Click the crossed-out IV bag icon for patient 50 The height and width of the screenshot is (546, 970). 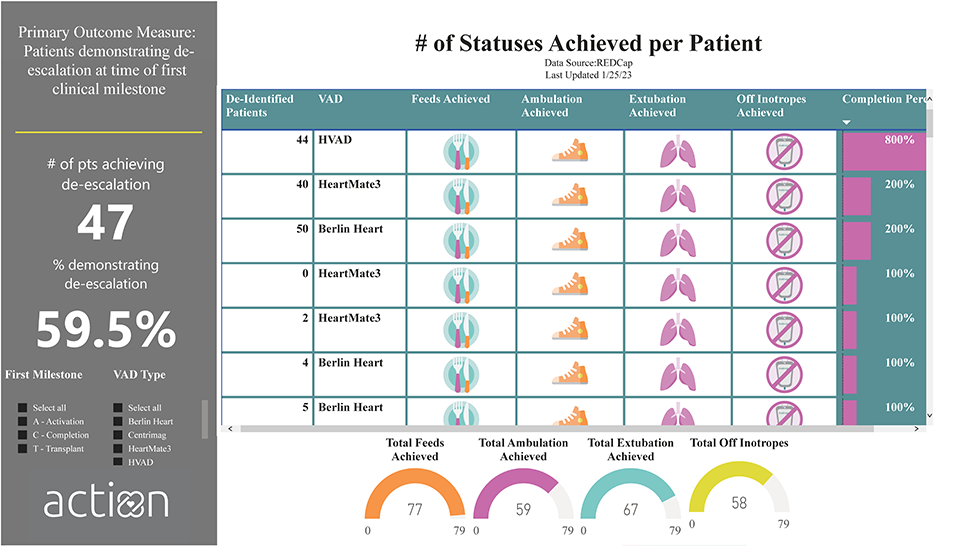pos(784,241)
